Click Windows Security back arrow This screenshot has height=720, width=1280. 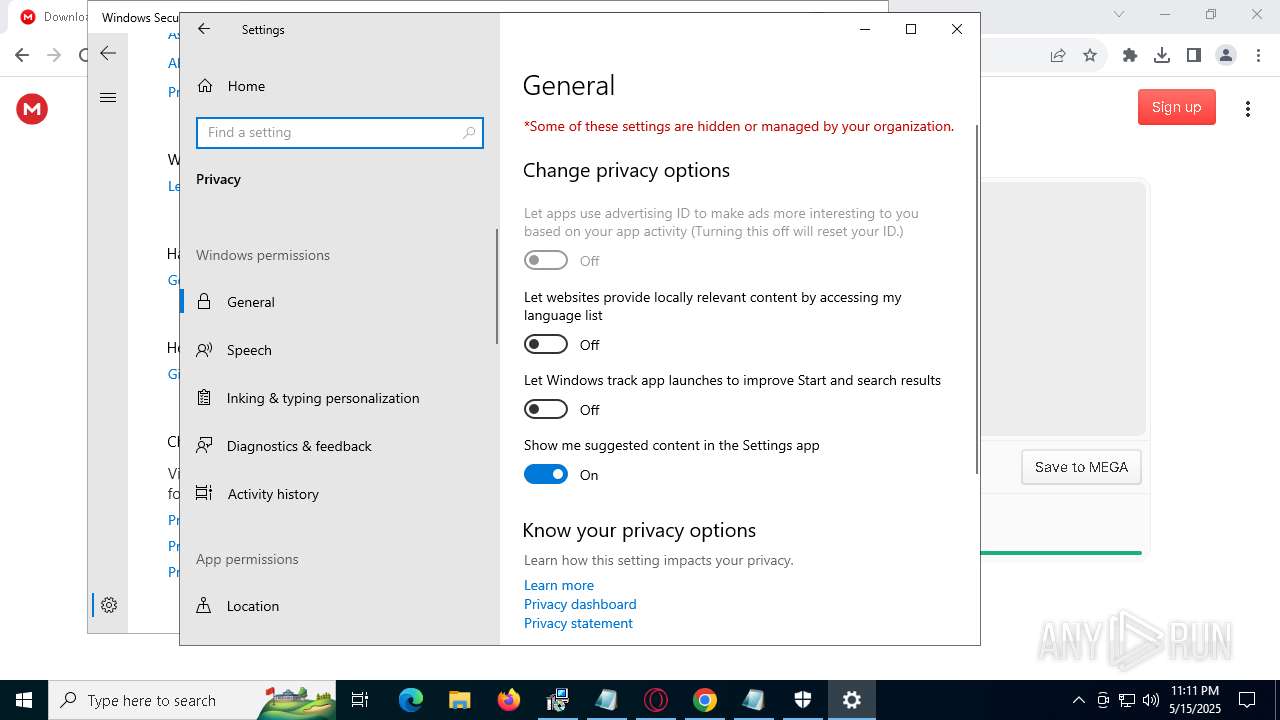coord(108,54)
